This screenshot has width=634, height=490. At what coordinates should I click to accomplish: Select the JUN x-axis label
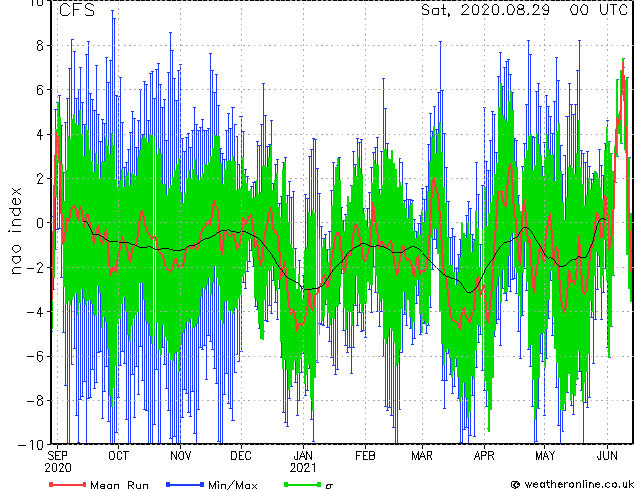point(607,456)
